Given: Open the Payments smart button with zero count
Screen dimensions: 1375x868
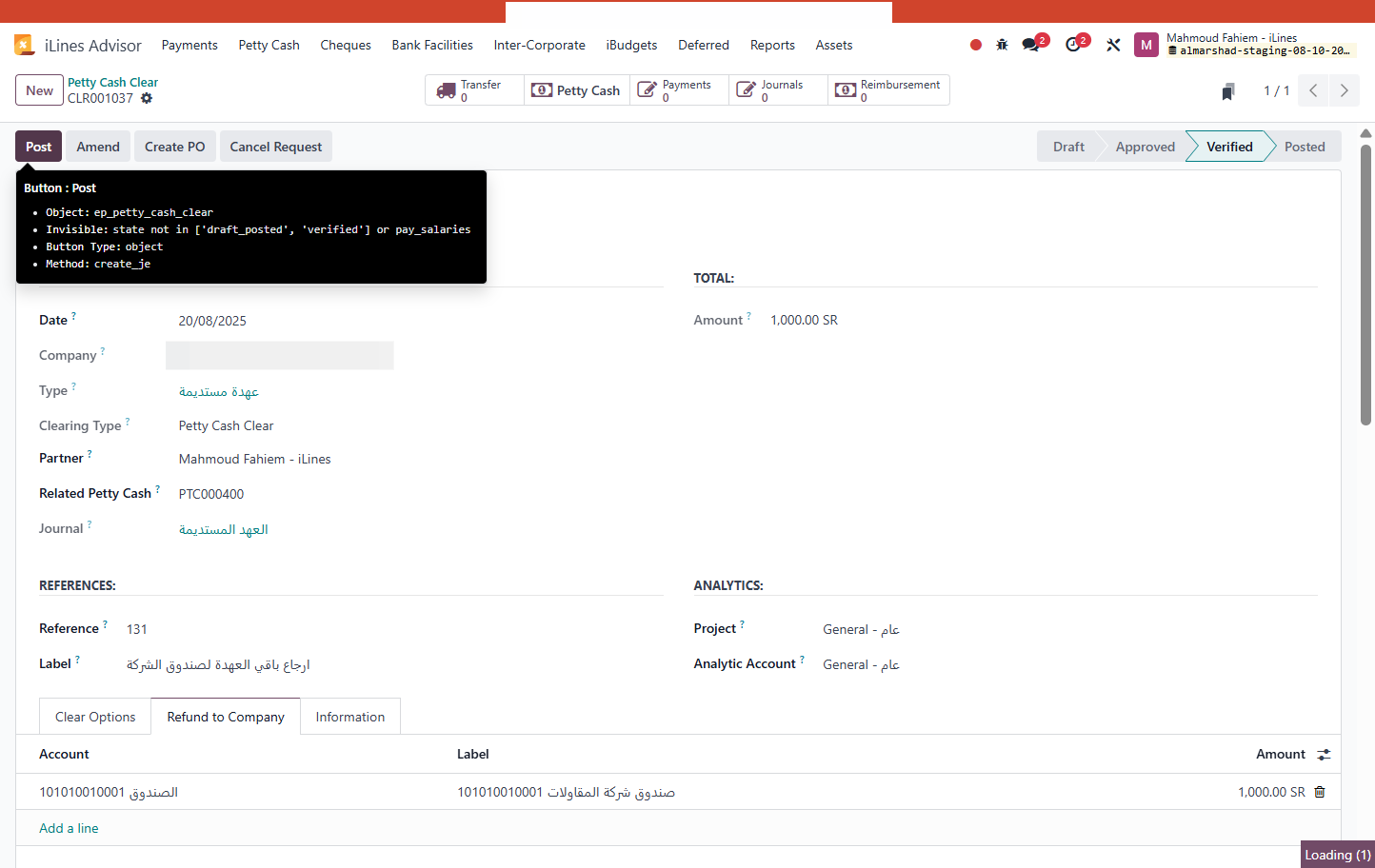Looking at the screenshot, I should click(679, 90).
